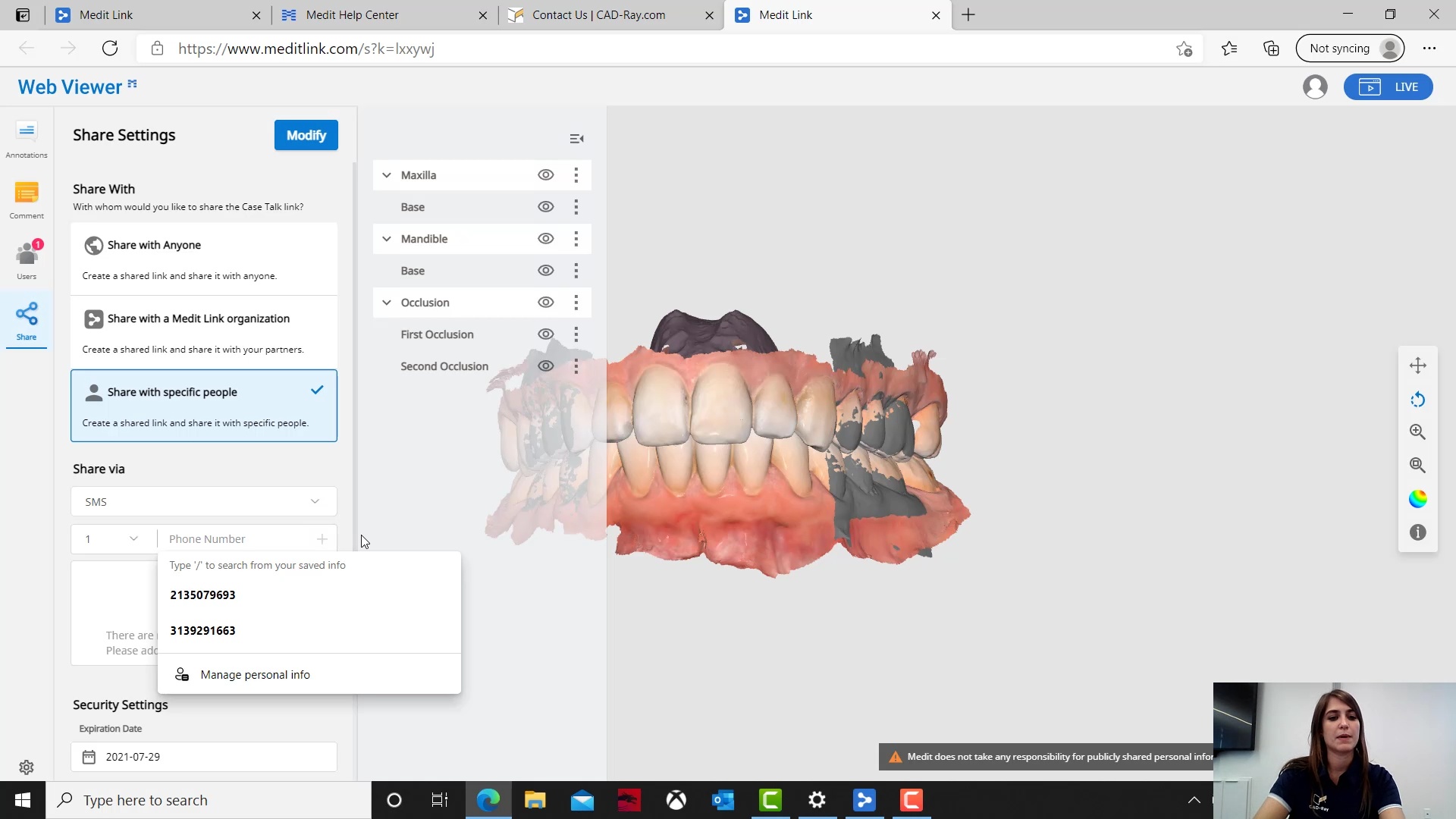Select Share with Anyone option

pyautogui.click(x=204, y=259)
